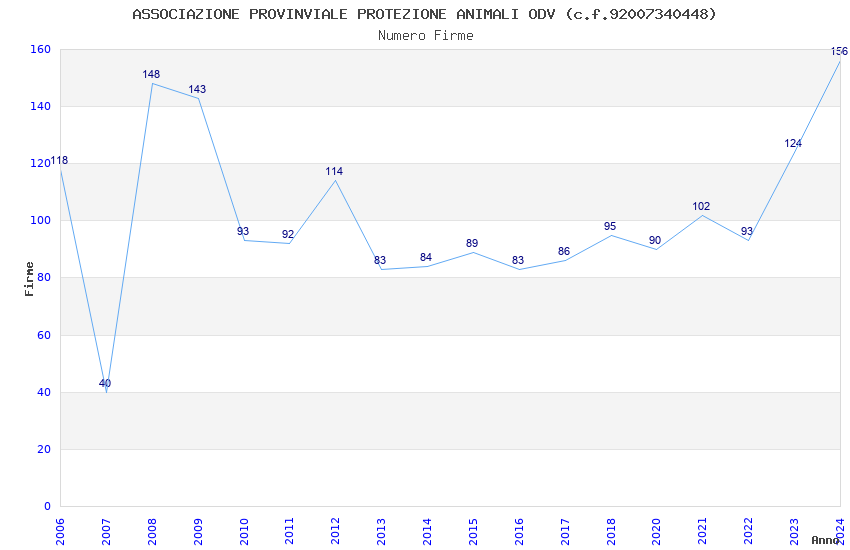Click the 92 data point label
The image size is (850, 550).
pos(288,234)
